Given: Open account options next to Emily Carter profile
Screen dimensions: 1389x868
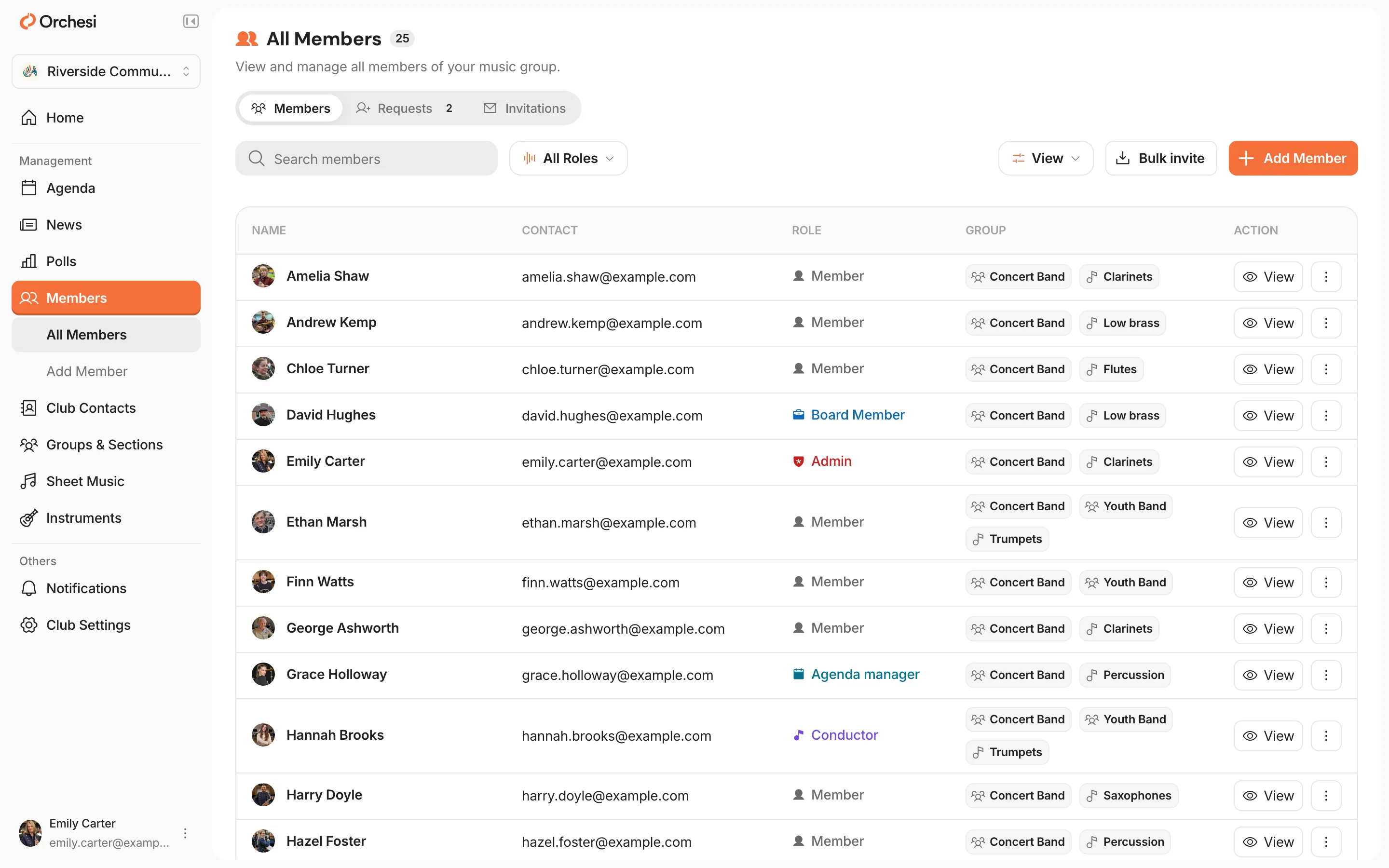Looking at the screenshot, I should (185, 833).
